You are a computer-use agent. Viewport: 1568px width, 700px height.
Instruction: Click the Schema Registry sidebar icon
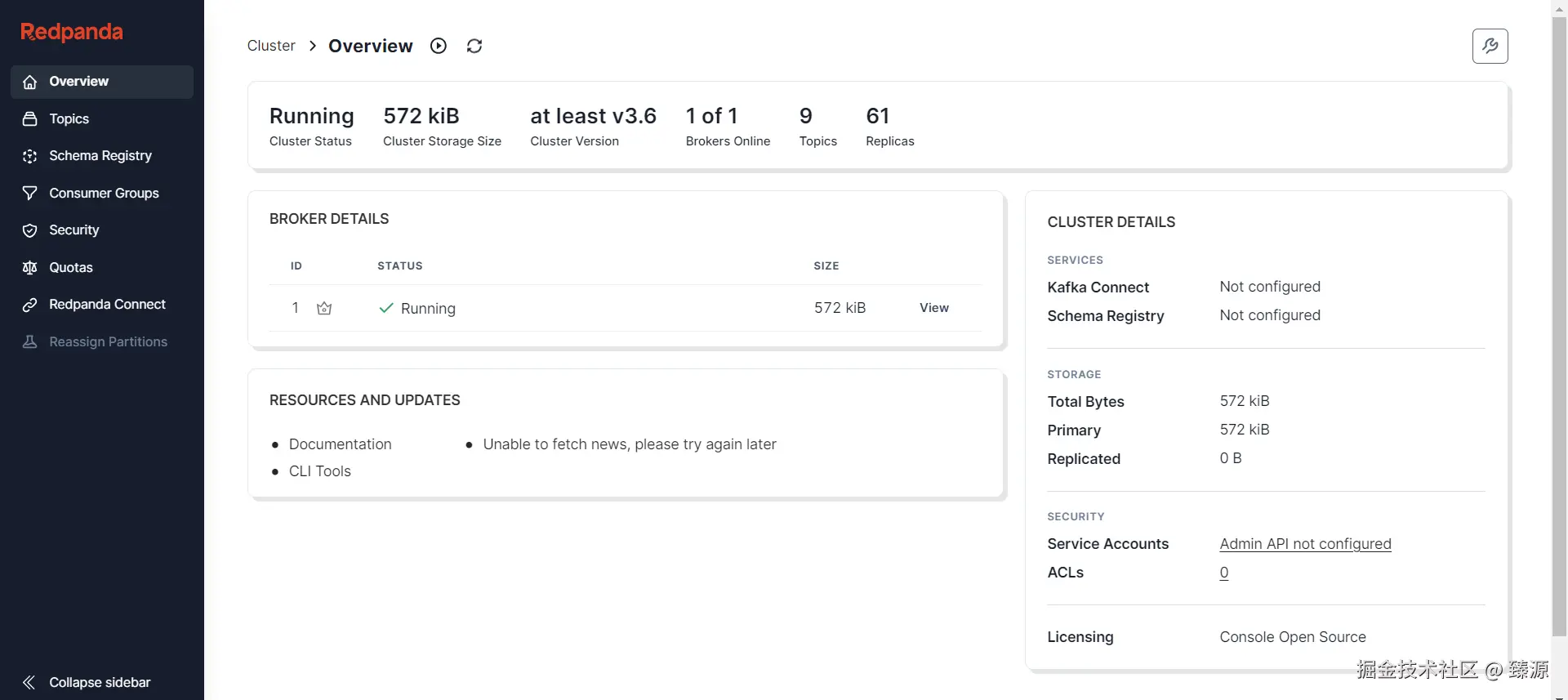30,156
